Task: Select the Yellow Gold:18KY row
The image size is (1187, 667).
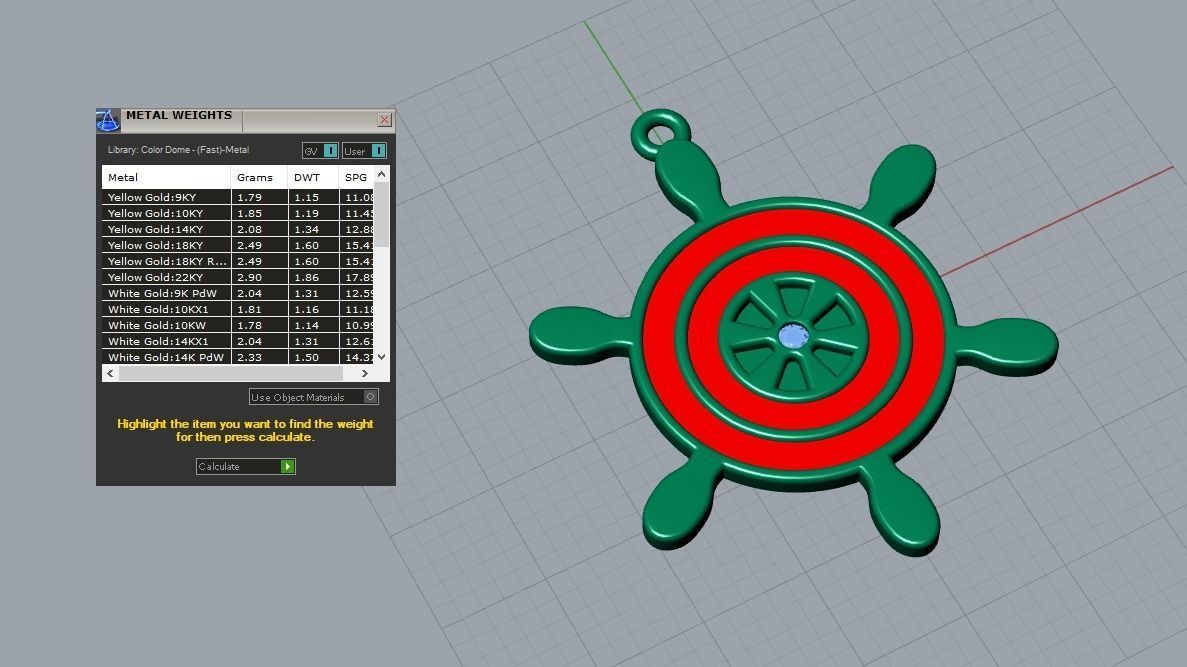Action: 238,245
